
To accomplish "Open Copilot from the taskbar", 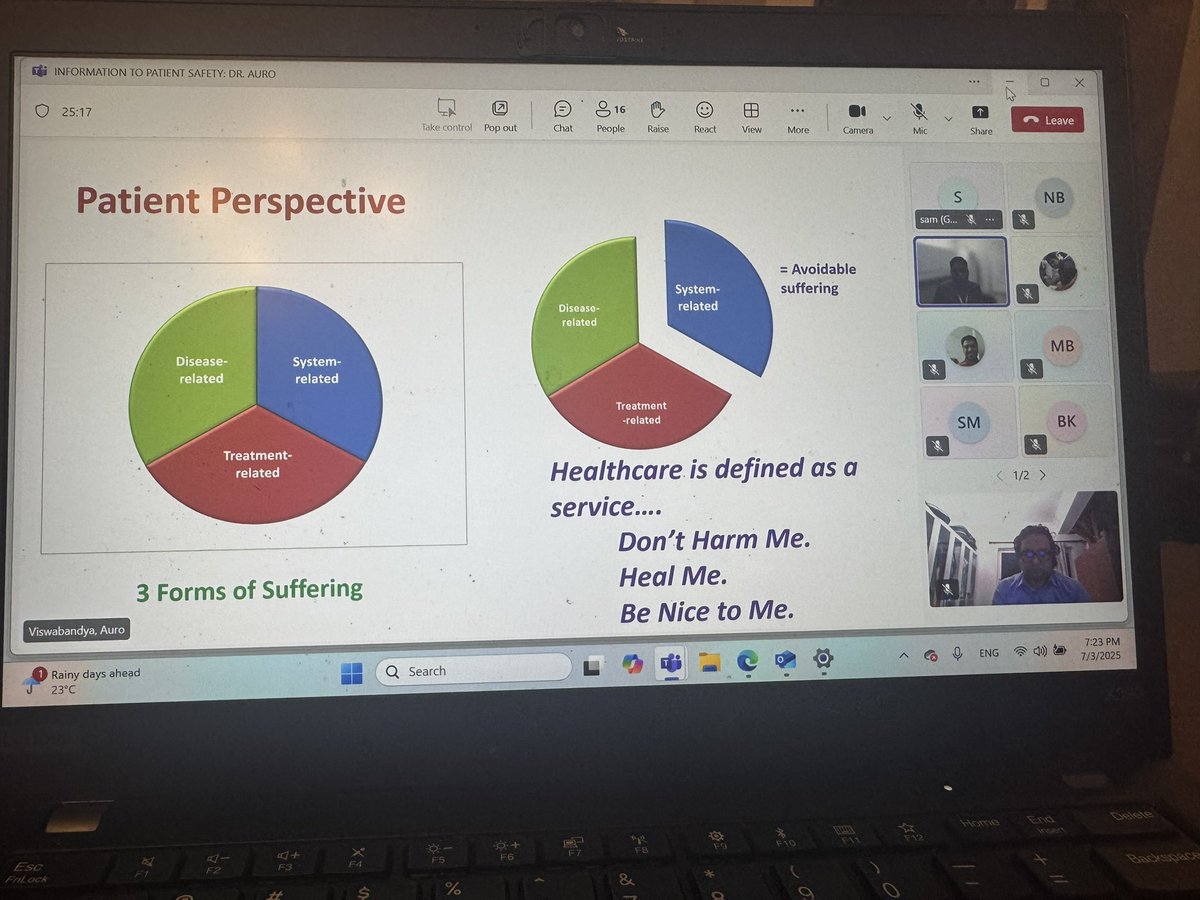I will tap(632, 665).
